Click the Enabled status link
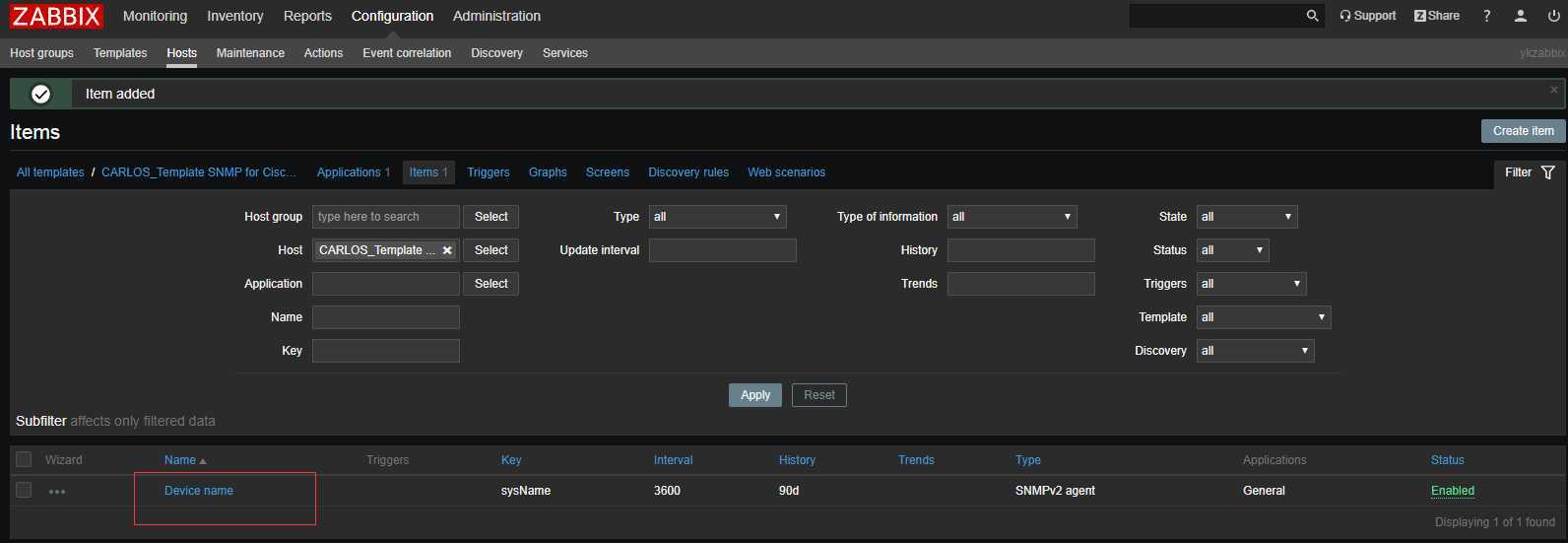 click(x=1453, y=491)
